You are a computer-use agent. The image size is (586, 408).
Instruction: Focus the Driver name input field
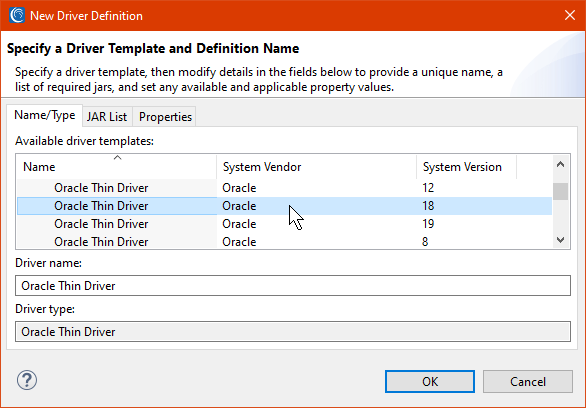click(293, 286)
